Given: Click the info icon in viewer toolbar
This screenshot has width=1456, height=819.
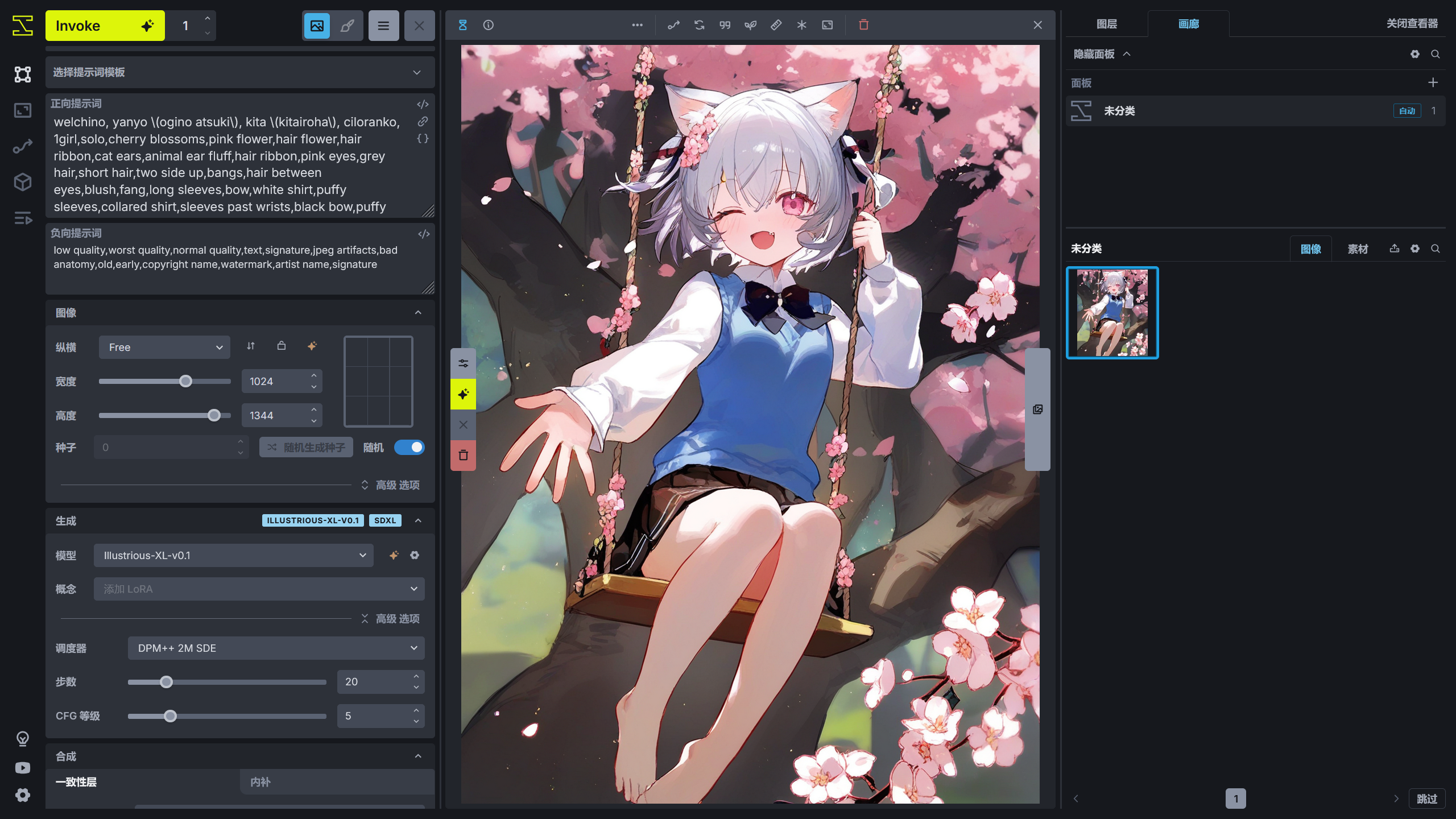Looking at the screenshot, I should pos(488,25).
